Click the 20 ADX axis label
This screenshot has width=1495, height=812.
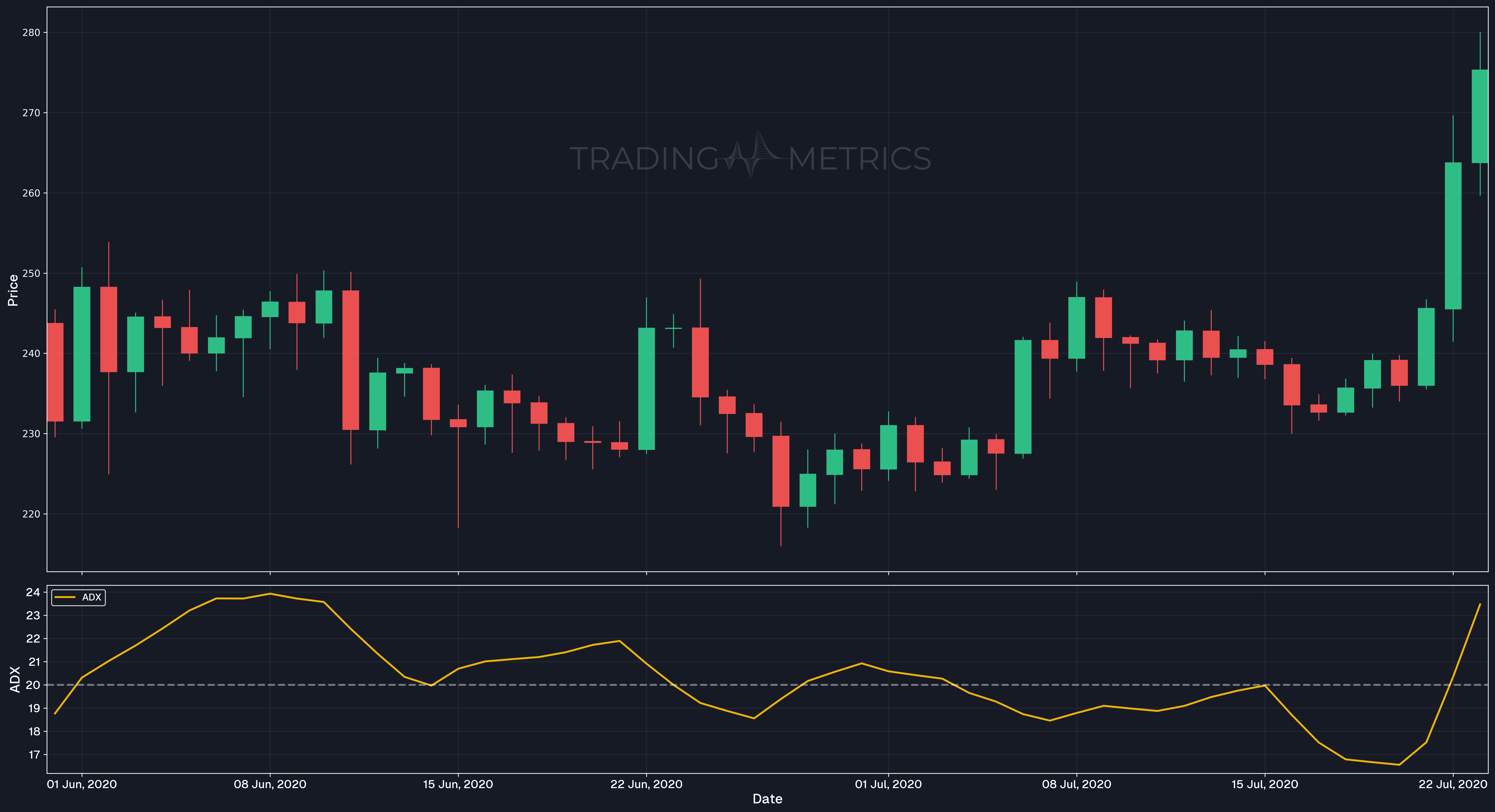tap(33, 685)
